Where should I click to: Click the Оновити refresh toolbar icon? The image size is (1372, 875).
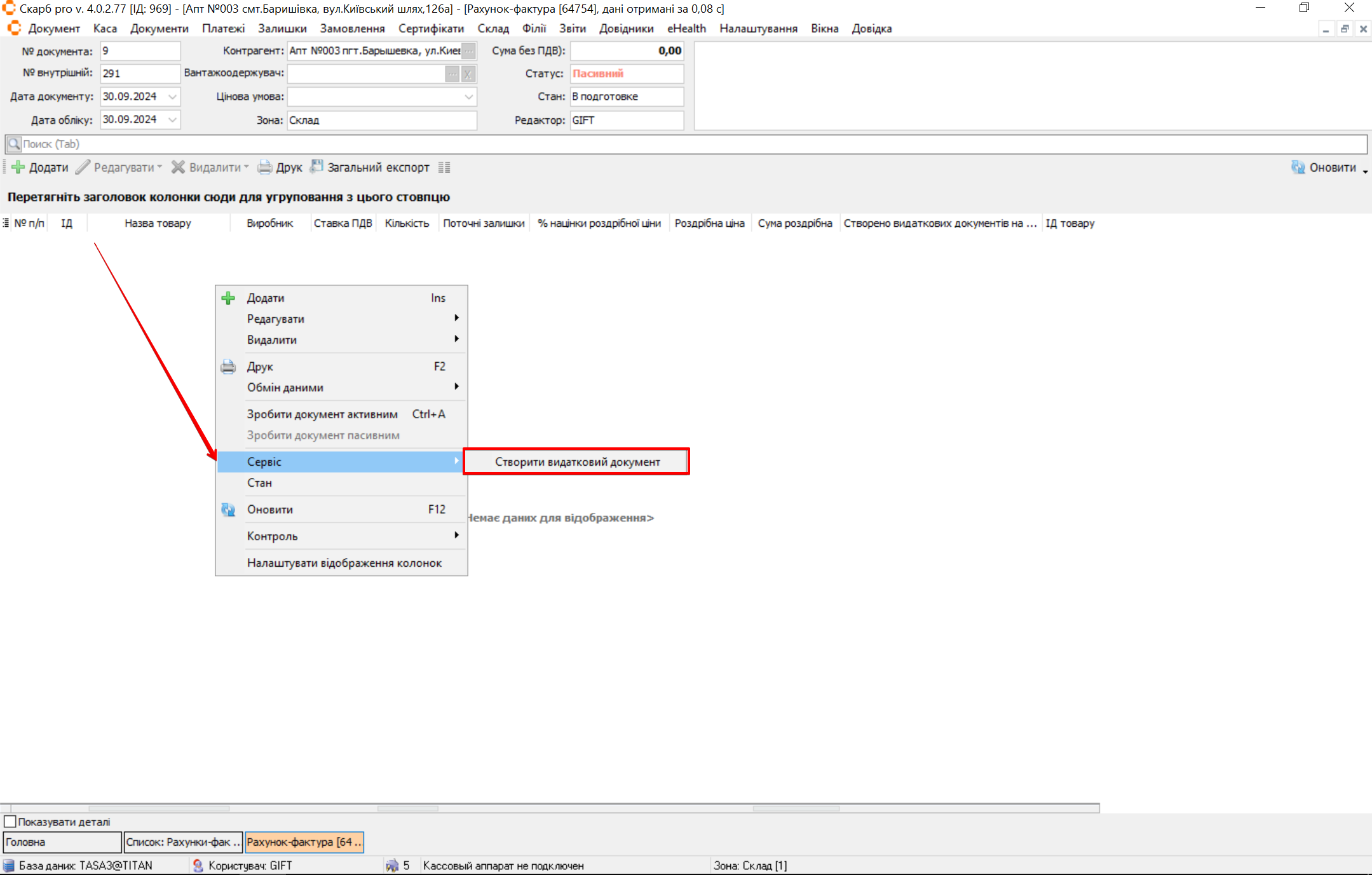tap(1298, 167)
